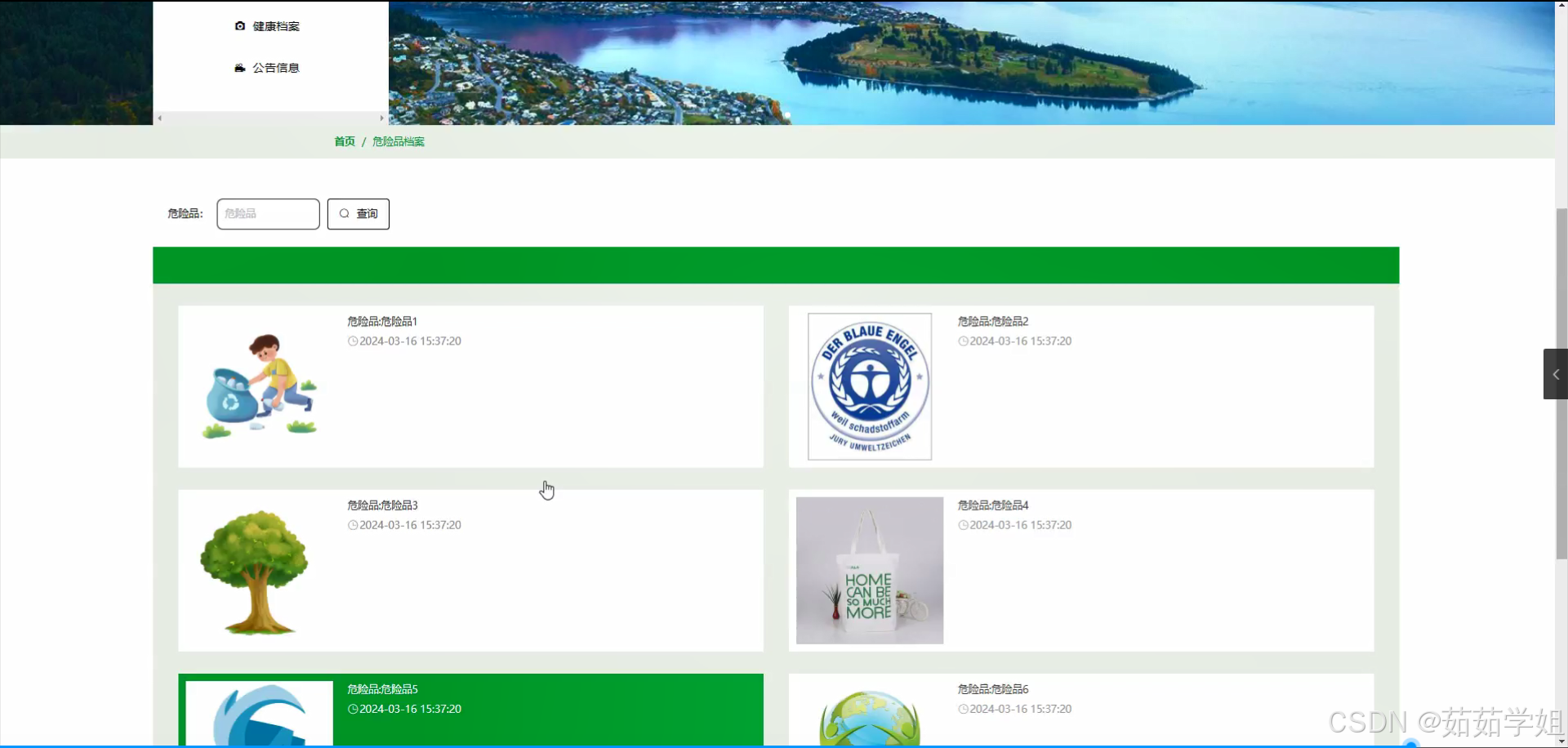Click the magnifier icon in 查询 button
Screen dimensions: 1568x748
click(x=345, y=214)
